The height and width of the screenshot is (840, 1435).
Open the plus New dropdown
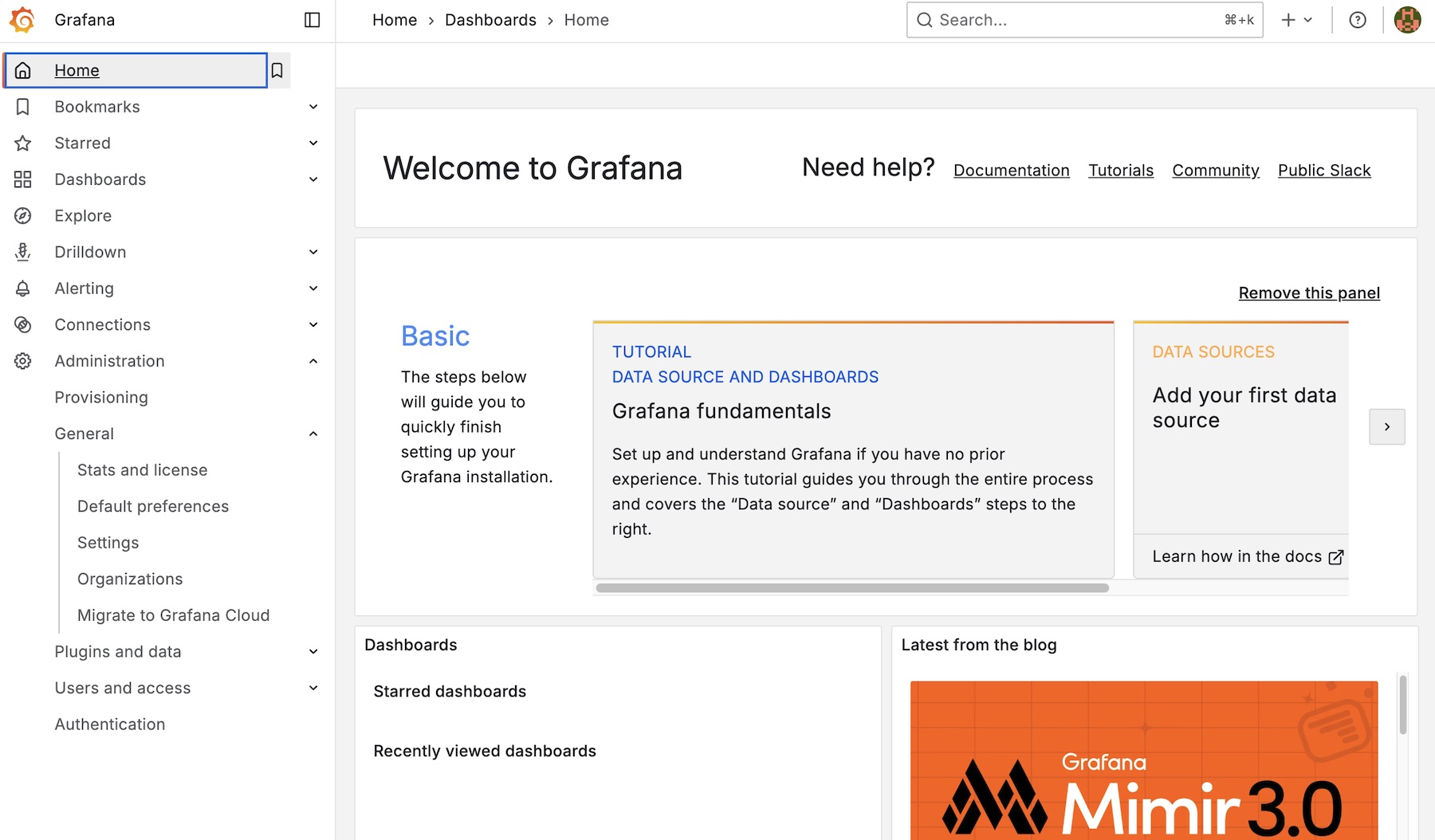click(1296, 20)
